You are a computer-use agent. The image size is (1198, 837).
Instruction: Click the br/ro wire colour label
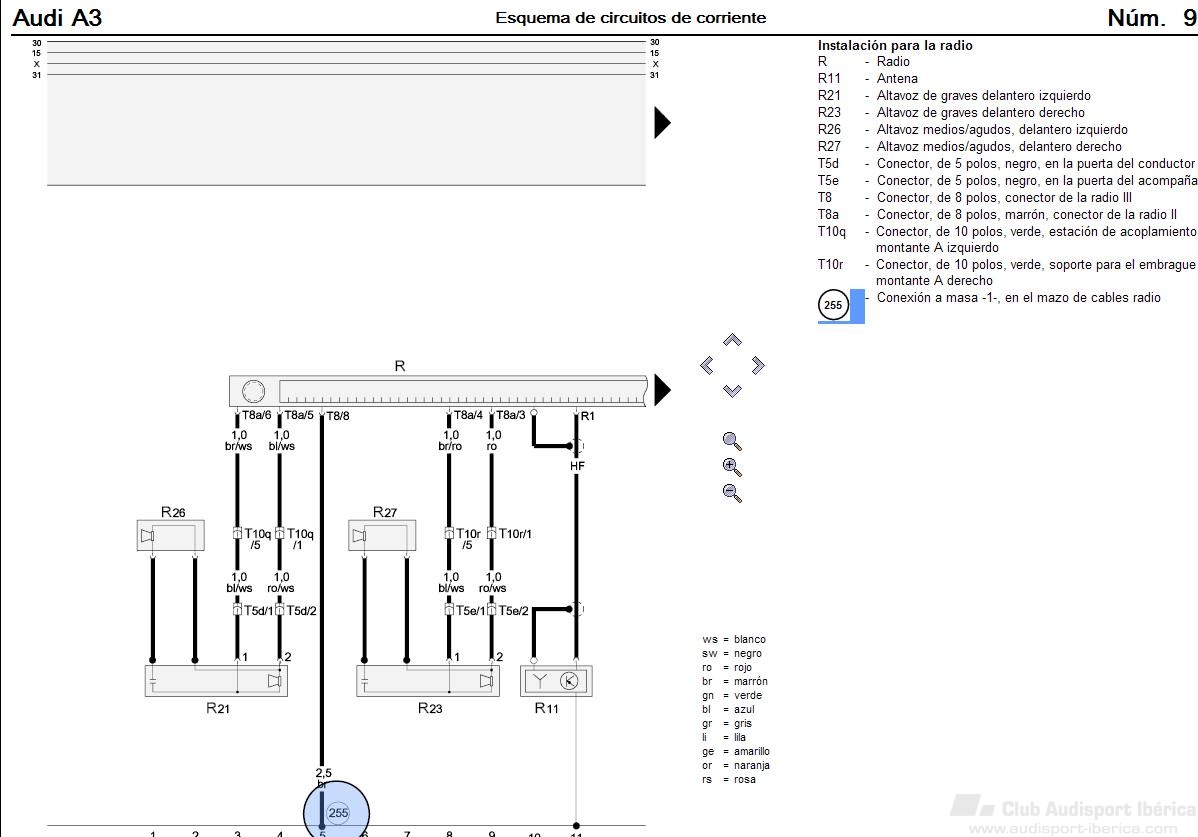pos(450,446)
